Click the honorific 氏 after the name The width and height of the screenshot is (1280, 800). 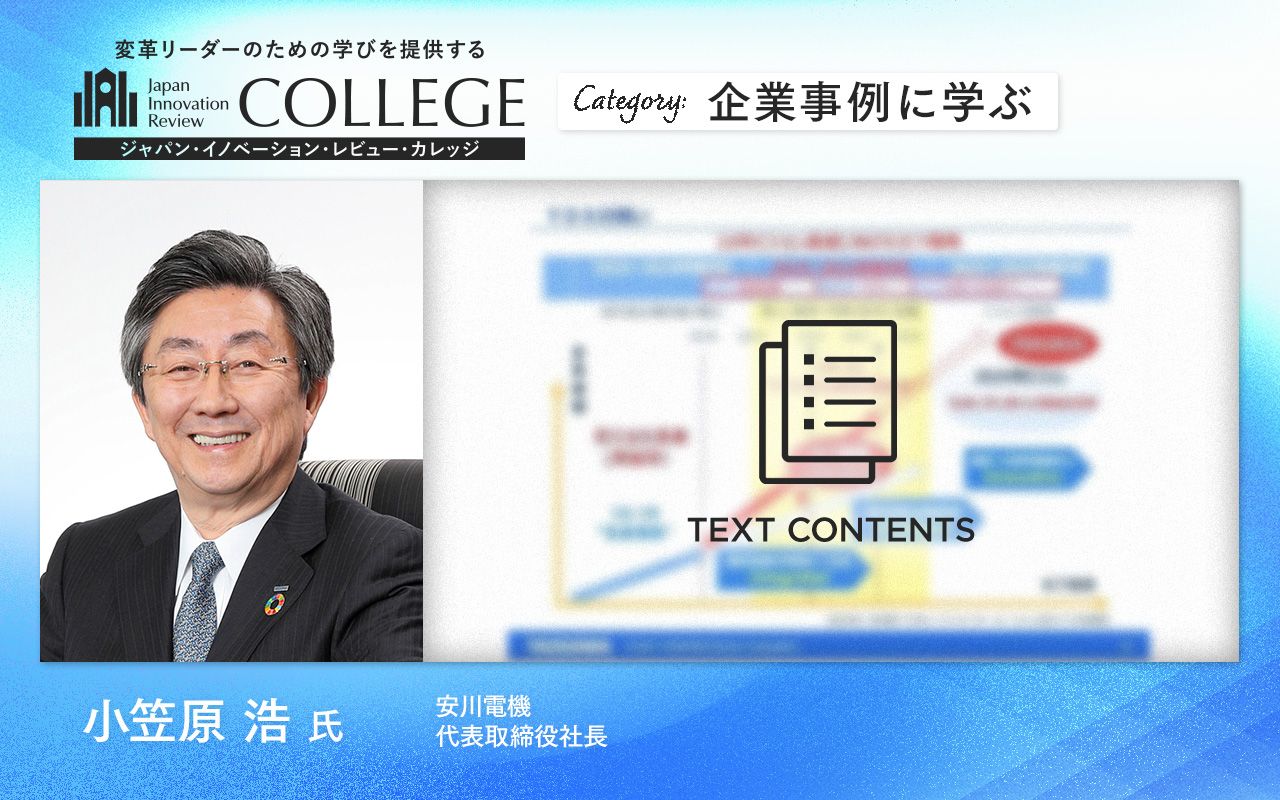[x=326, y=727]
